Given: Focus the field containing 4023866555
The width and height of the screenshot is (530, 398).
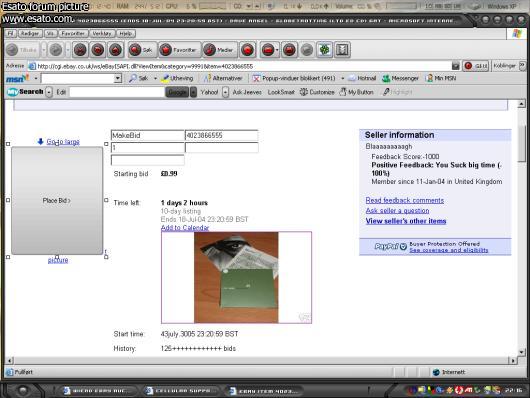Looking at the screenshot, I should click(222, 135).
